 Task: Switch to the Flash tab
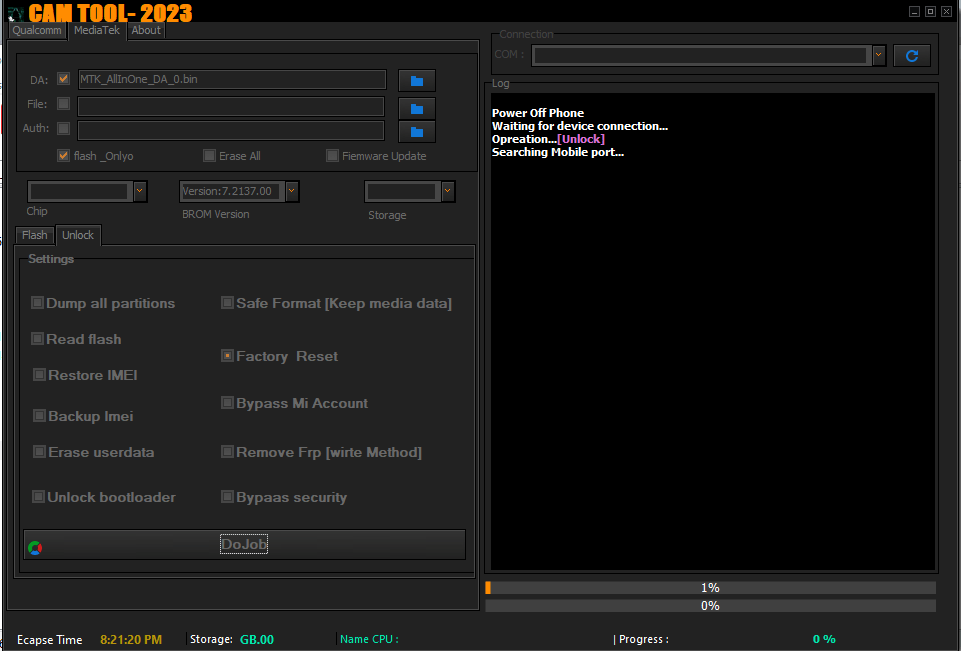[x=33, y=235]
